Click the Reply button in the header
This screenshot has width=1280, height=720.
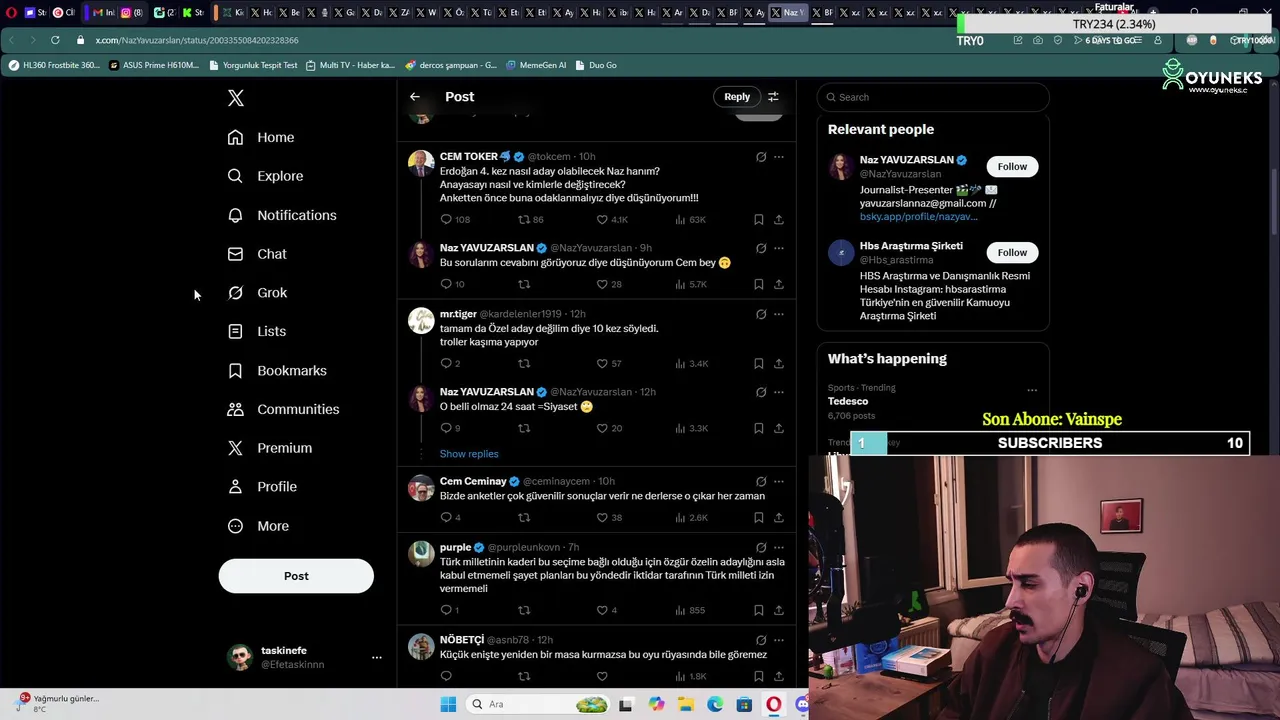click(737, 97)
